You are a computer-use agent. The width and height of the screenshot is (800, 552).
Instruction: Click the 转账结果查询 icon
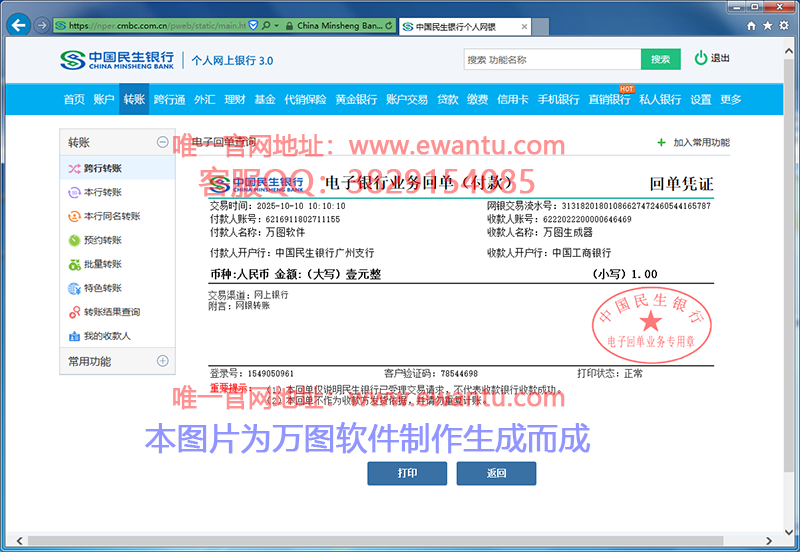pos(74,312)
